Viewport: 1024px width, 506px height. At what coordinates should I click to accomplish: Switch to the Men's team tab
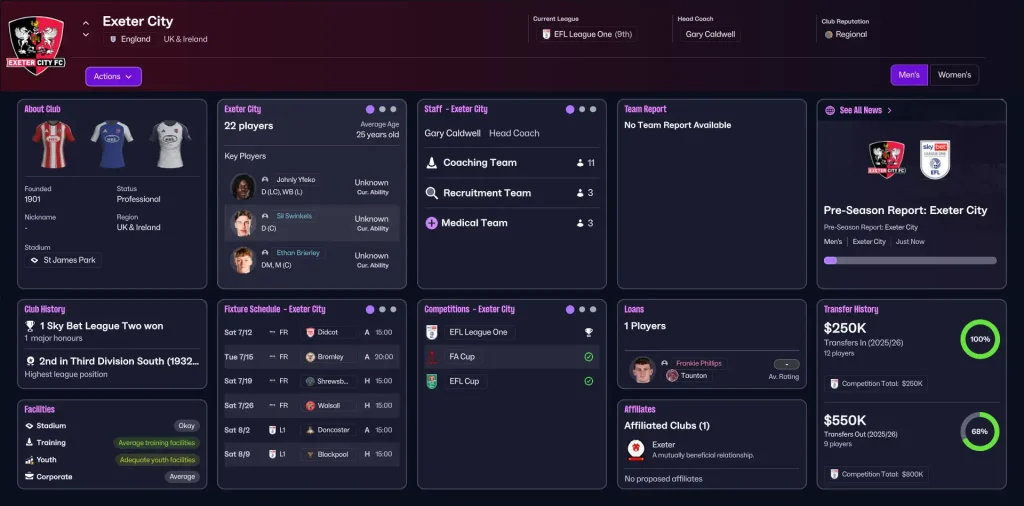click(x=908, y=75)
